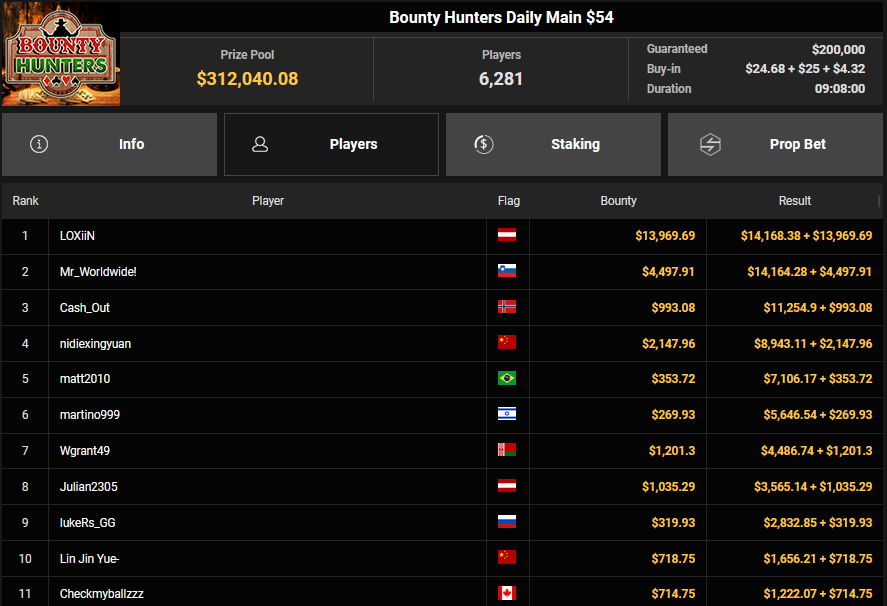
Task: Sort by the Result column header
Action: coord(794,201)
